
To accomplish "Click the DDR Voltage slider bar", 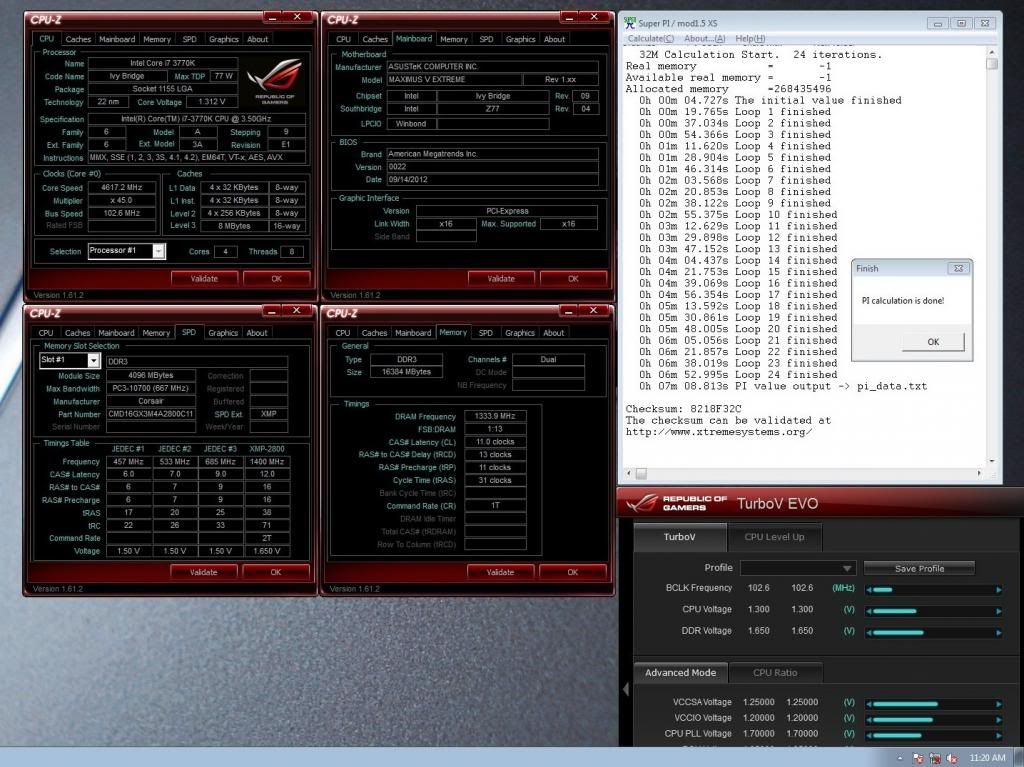I will pos(933,632).
